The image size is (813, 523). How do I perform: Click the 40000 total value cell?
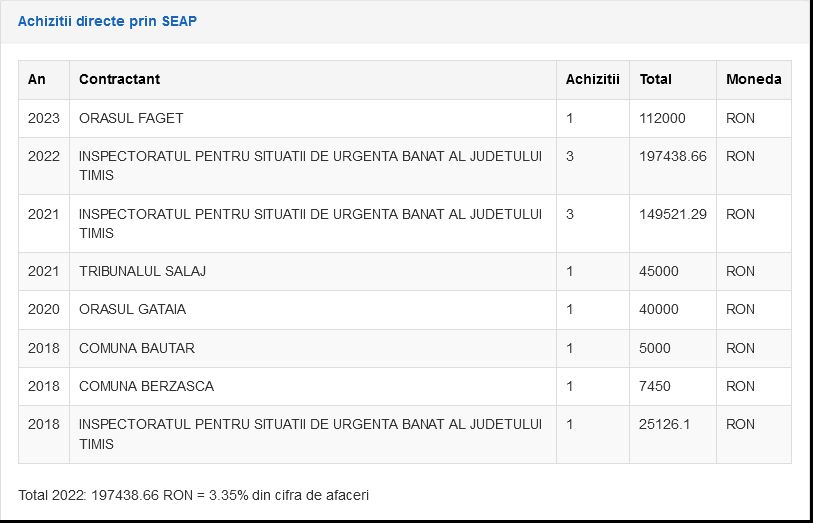click(x=659, y=309)
